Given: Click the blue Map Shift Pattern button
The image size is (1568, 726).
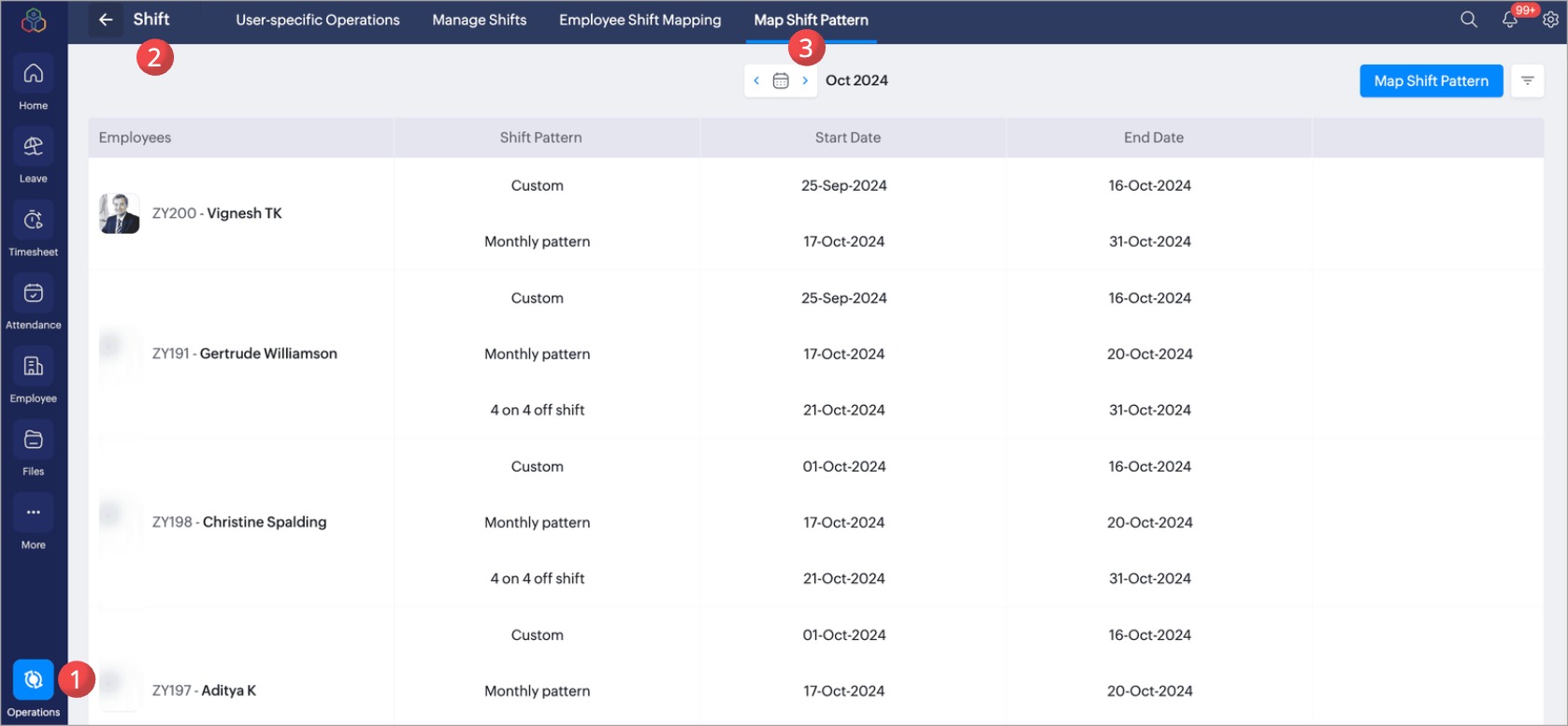Looking at the screenshot, I should click(x=1431, y=80).
